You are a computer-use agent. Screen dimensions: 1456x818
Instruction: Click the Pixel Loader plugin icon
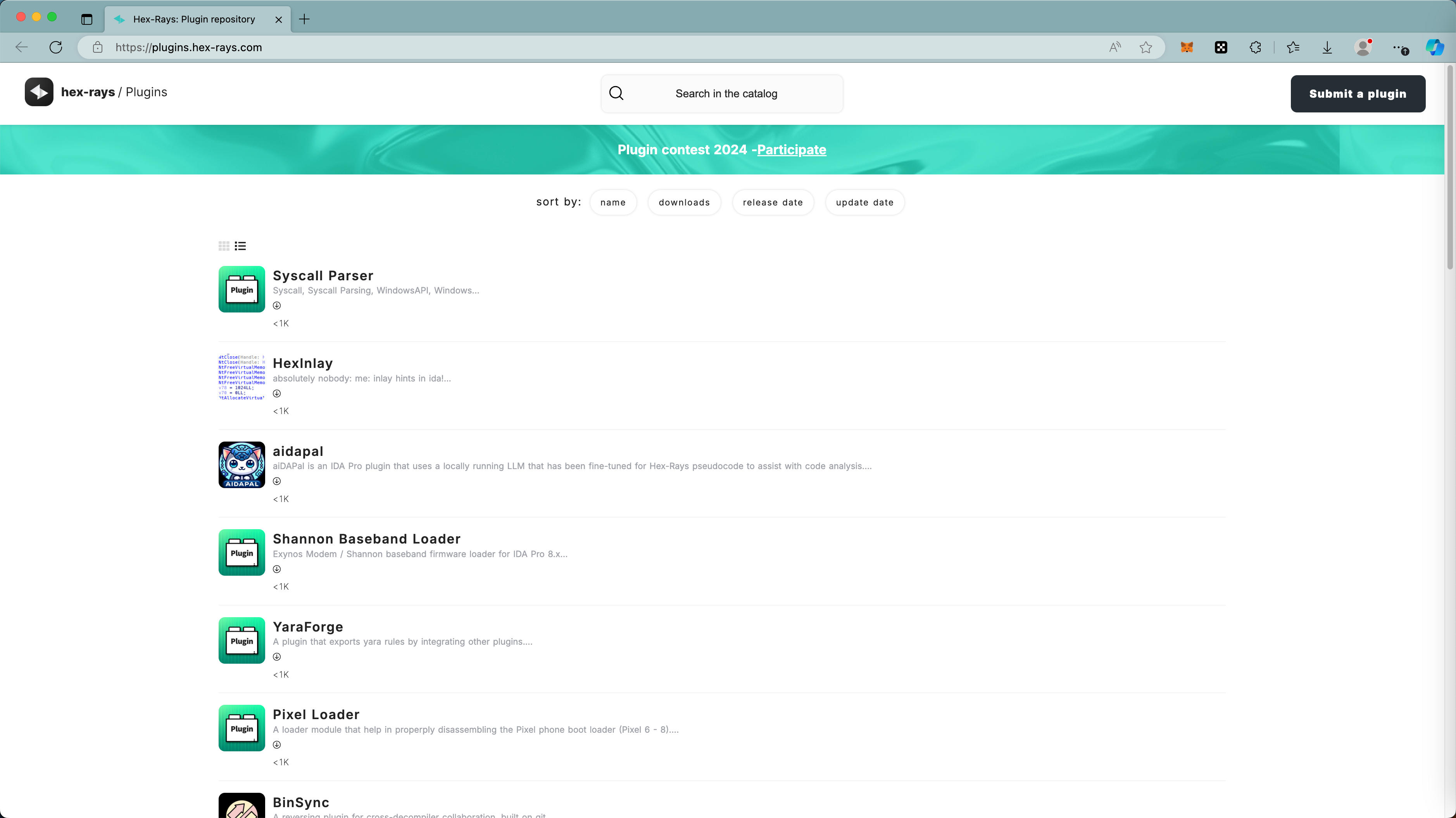(x=242, y=728)
